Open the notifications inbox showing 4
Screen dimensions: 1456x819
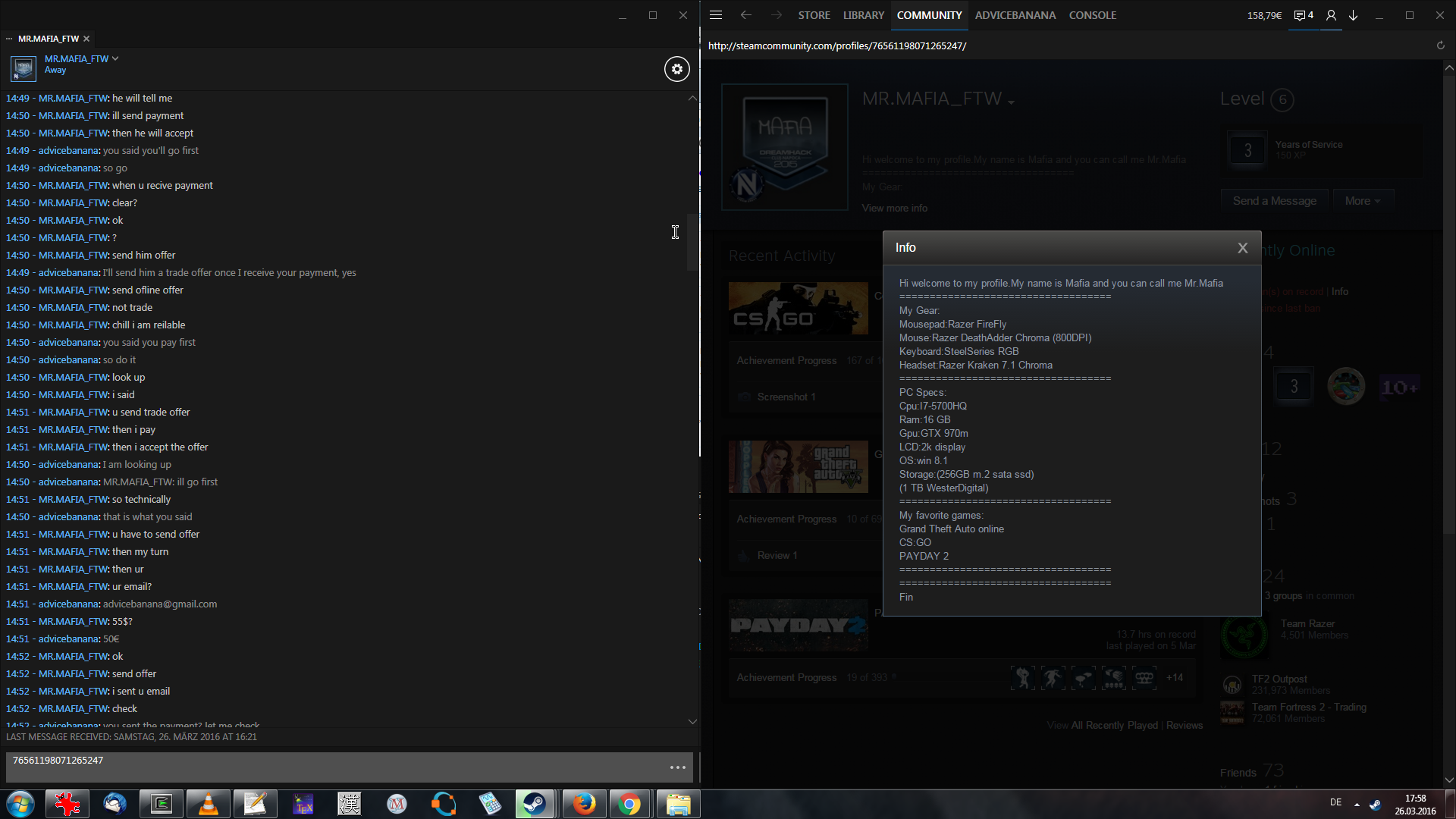point(1303,15)
